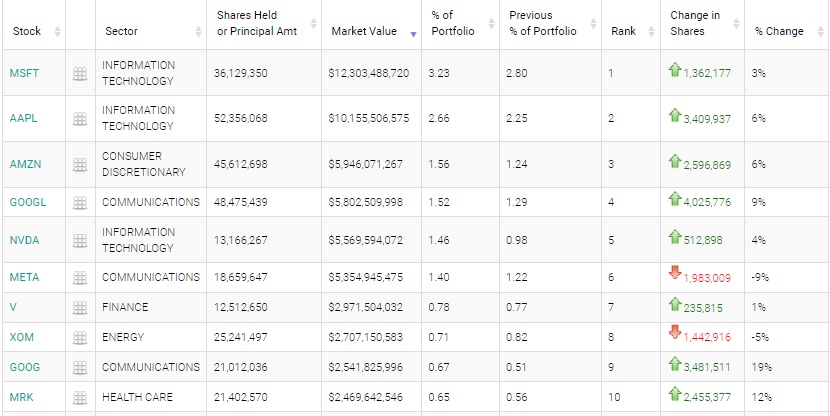
Task: Click the grid icon next to XOM
Action: click(80, 337)
